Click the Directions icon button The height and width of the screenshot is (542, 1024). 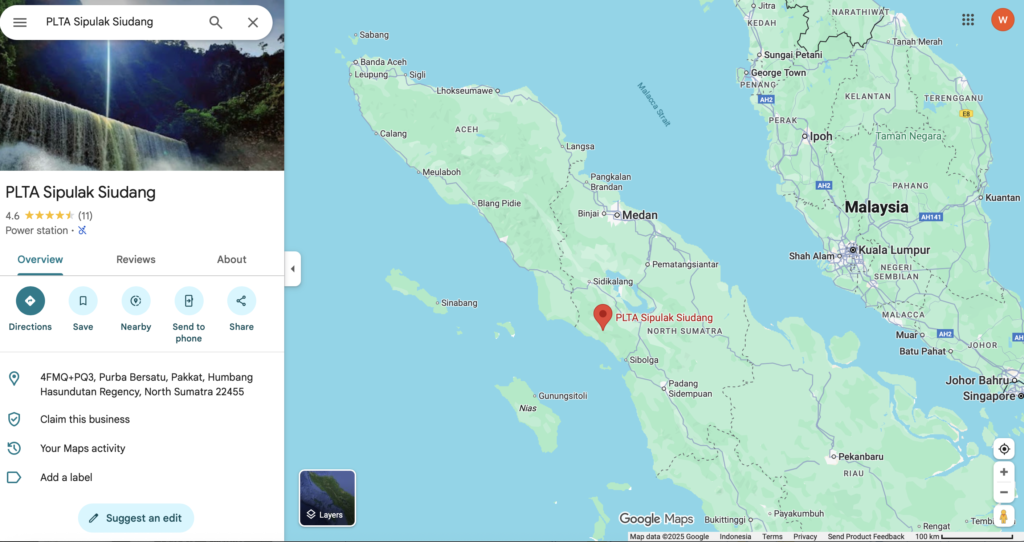point(30,301)
